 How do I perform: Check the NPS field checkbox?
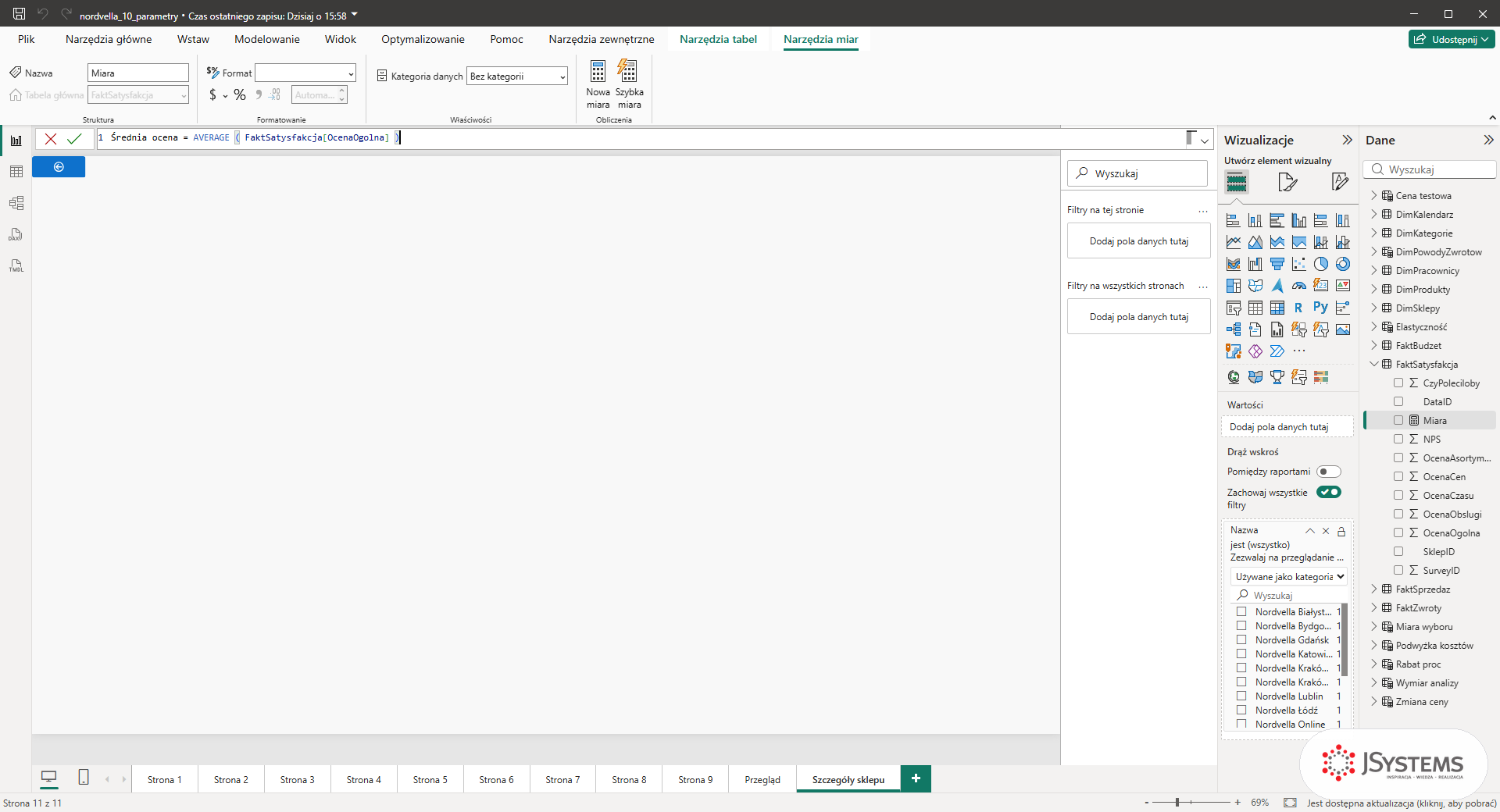click(x=1398, y=440)
